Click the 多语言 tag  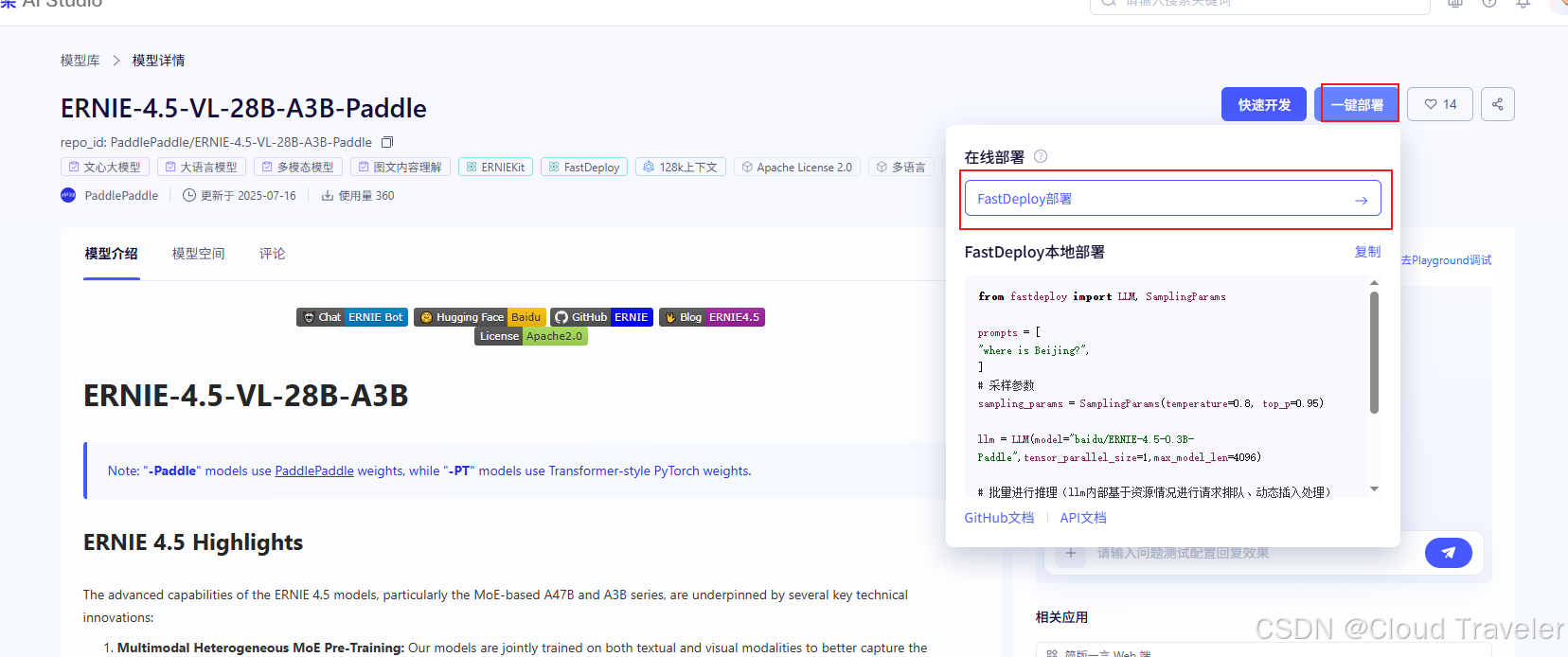click(901, 167)
